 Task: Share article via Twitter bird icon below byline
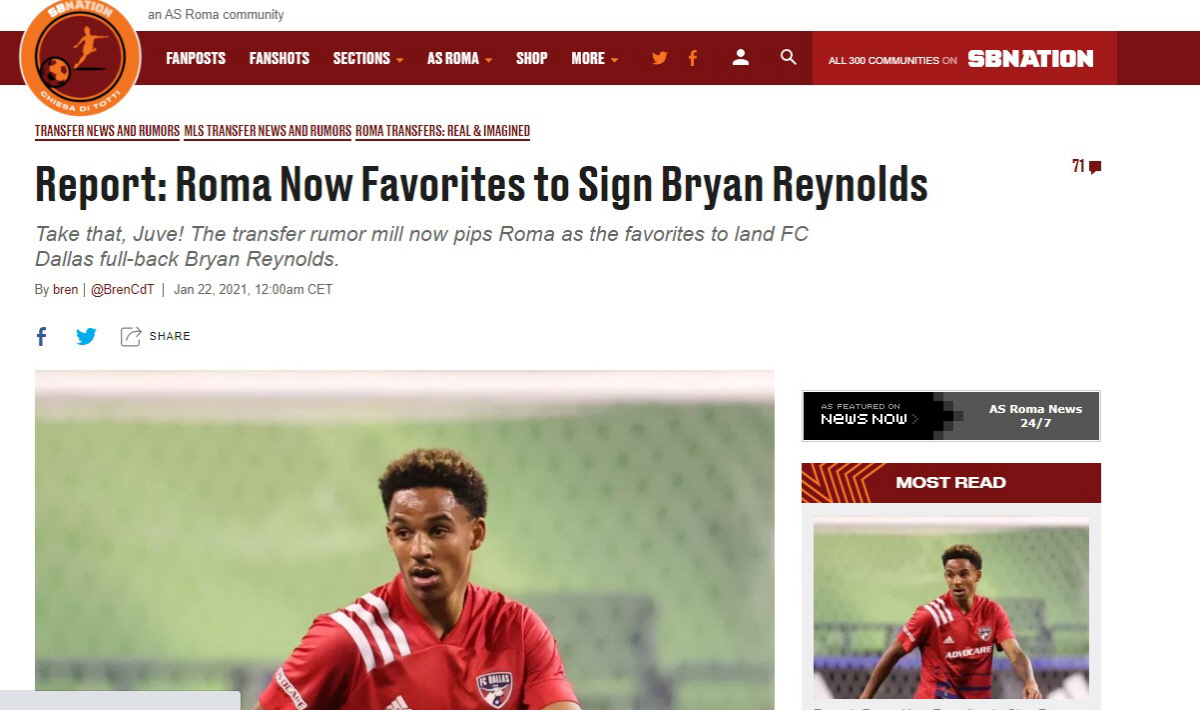click(x=87, y=336)
